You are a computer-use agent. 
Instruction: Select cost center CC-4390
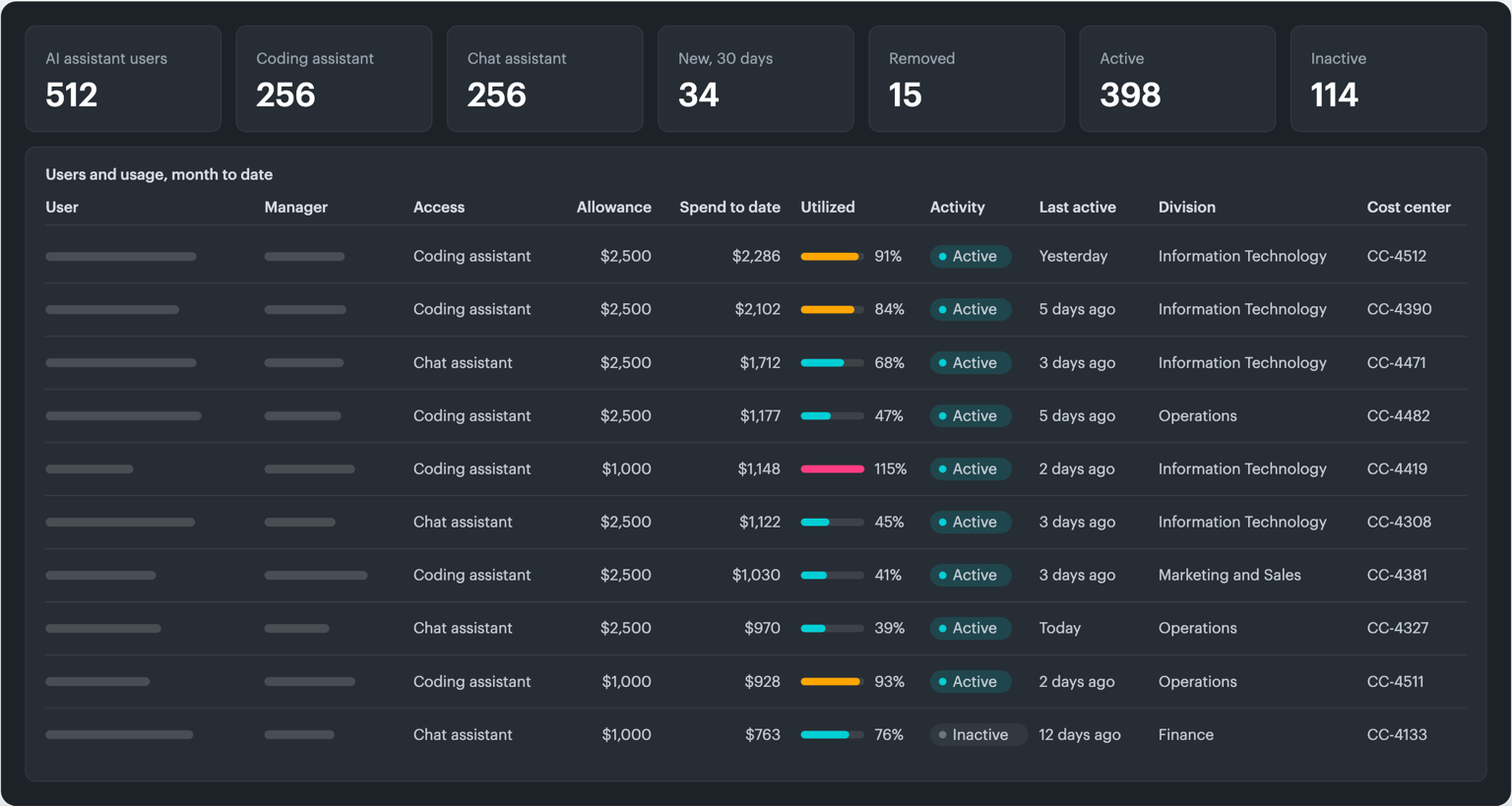[1399, 309]
